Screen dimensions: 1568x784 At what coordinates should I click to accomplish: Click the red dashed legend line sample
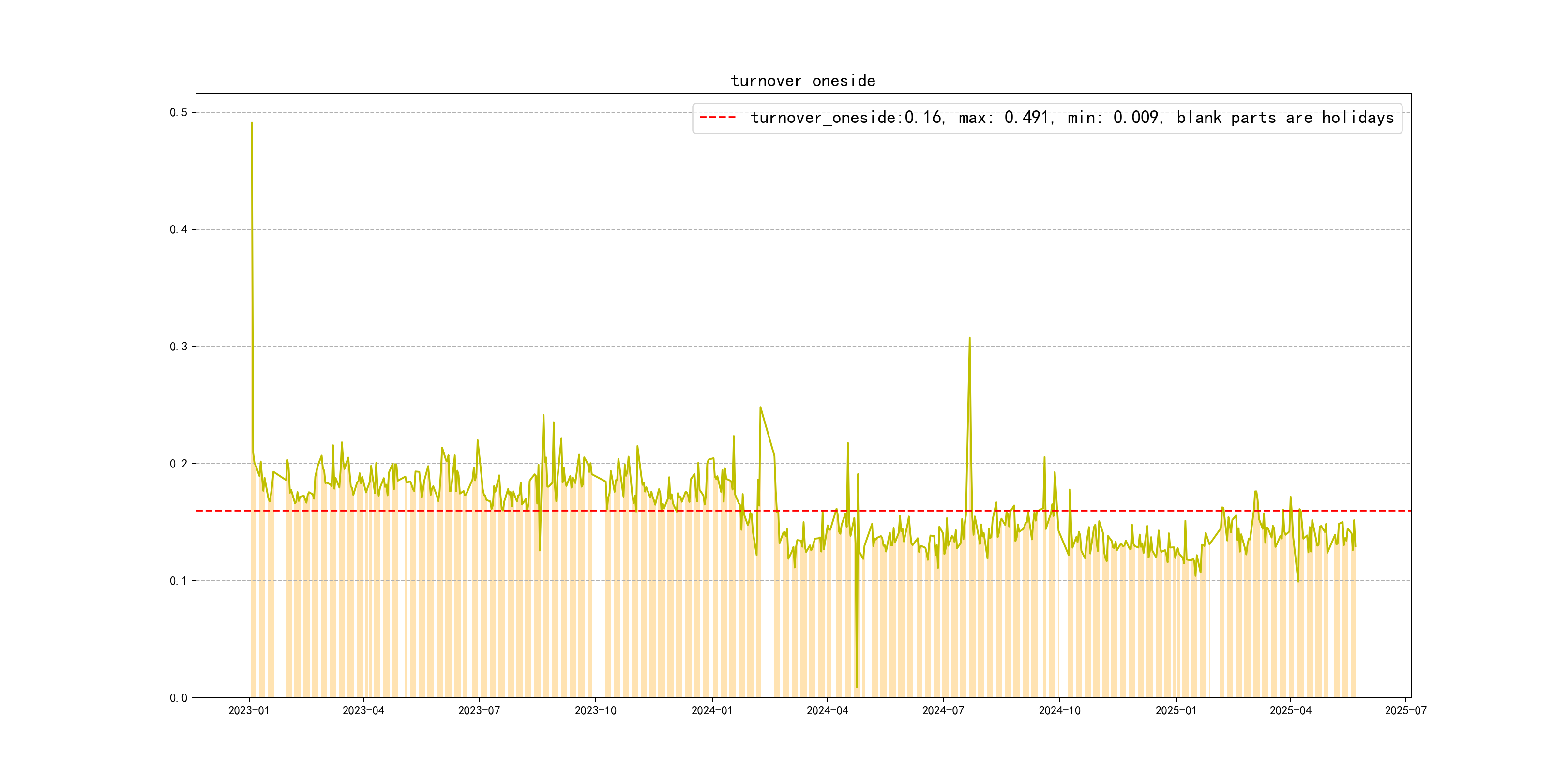click(x=718, y=118)
